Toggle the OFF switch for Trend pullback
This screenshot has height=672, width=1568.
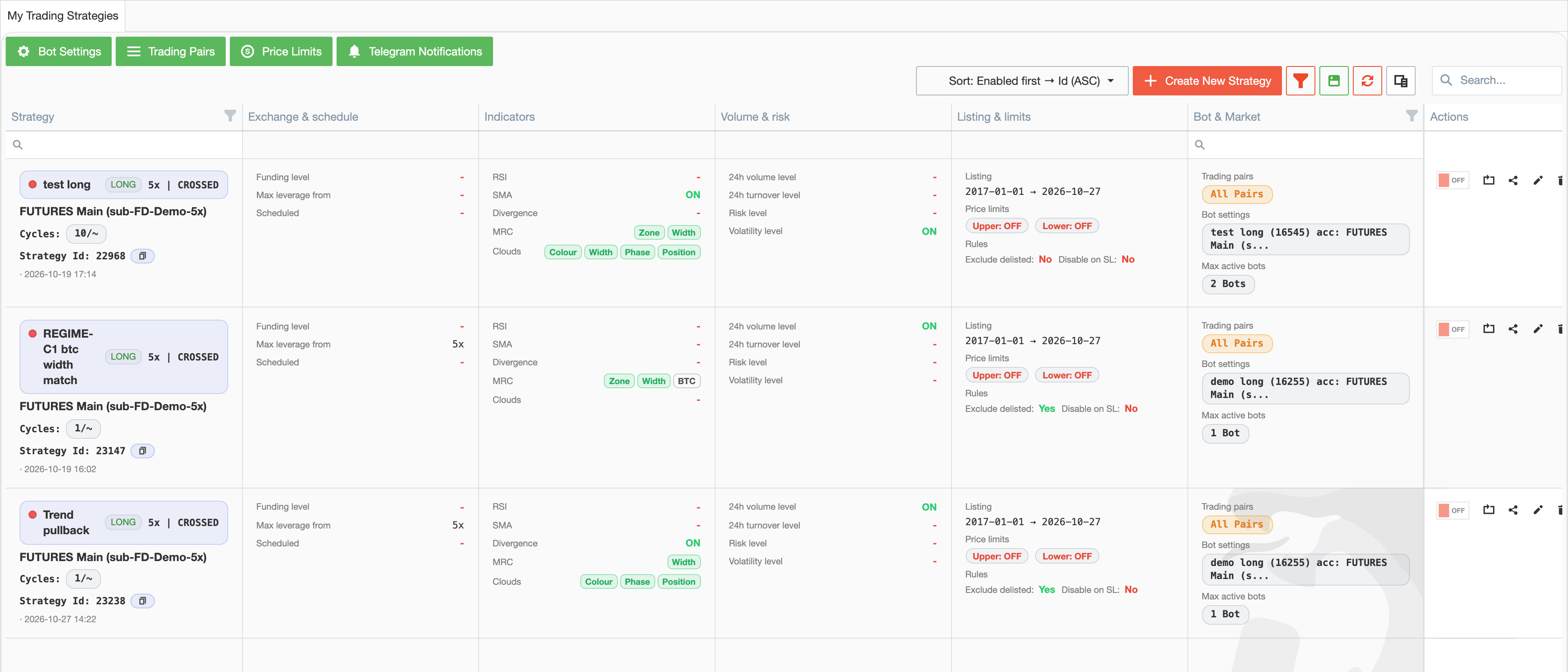[1452, 511]
